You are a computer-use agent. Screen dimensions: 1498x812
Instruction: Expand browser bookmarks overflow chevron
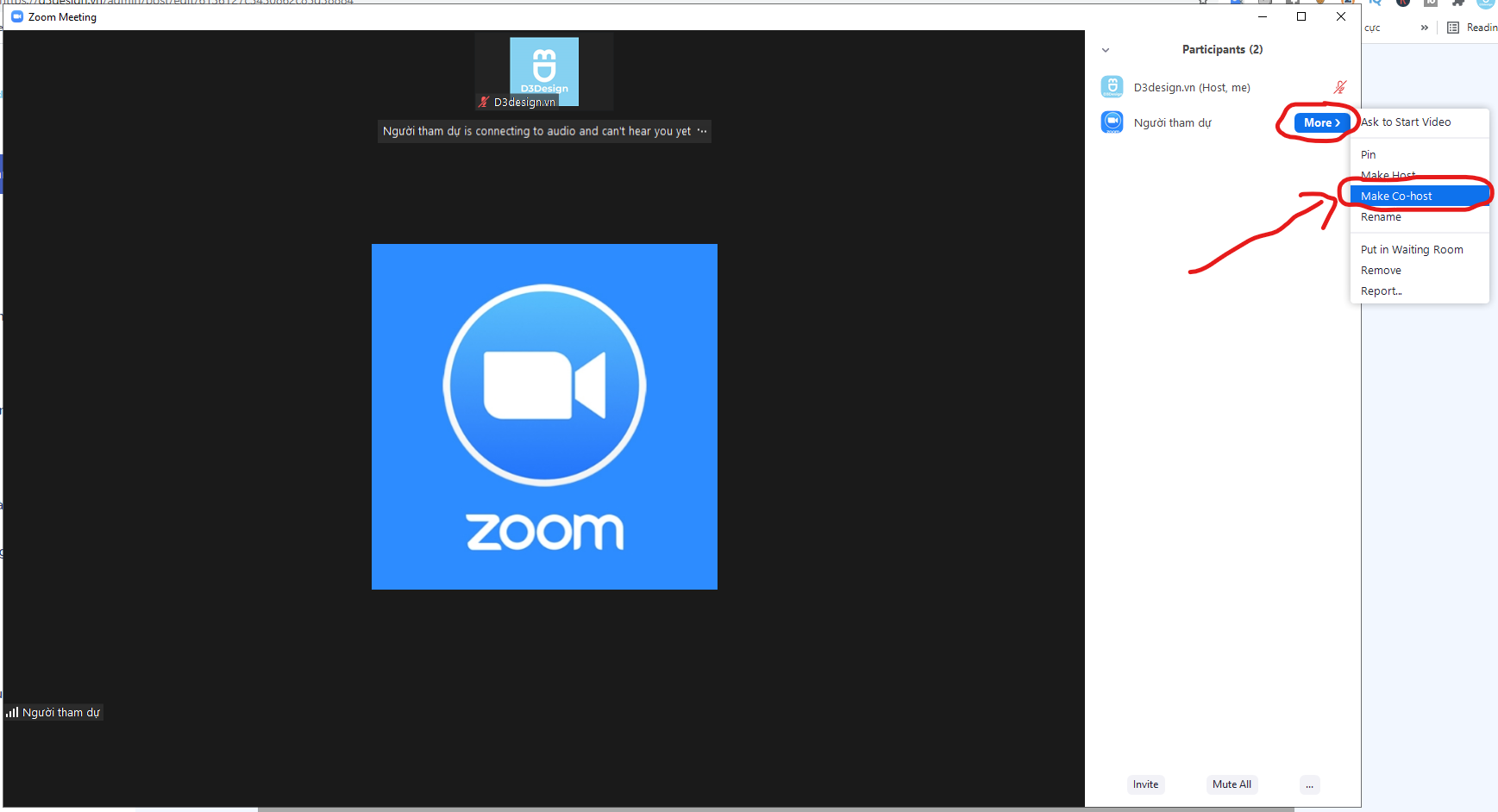[1424, 28]
